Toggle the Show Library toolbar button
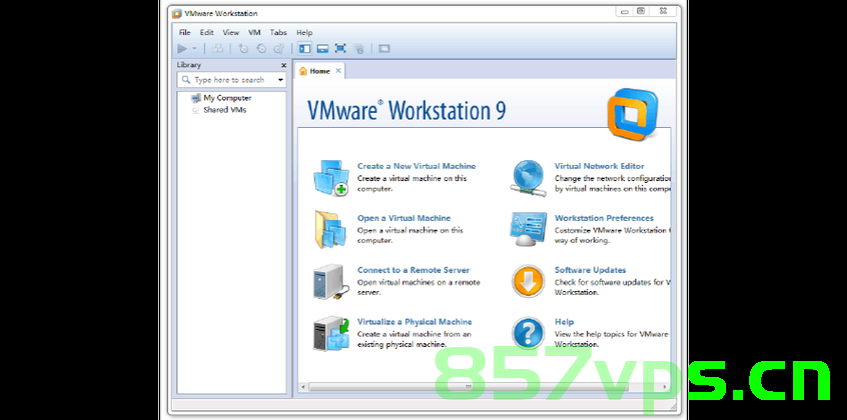Image resolution: width=847 pixels, height=420 pixels. [x=305, y=49]
